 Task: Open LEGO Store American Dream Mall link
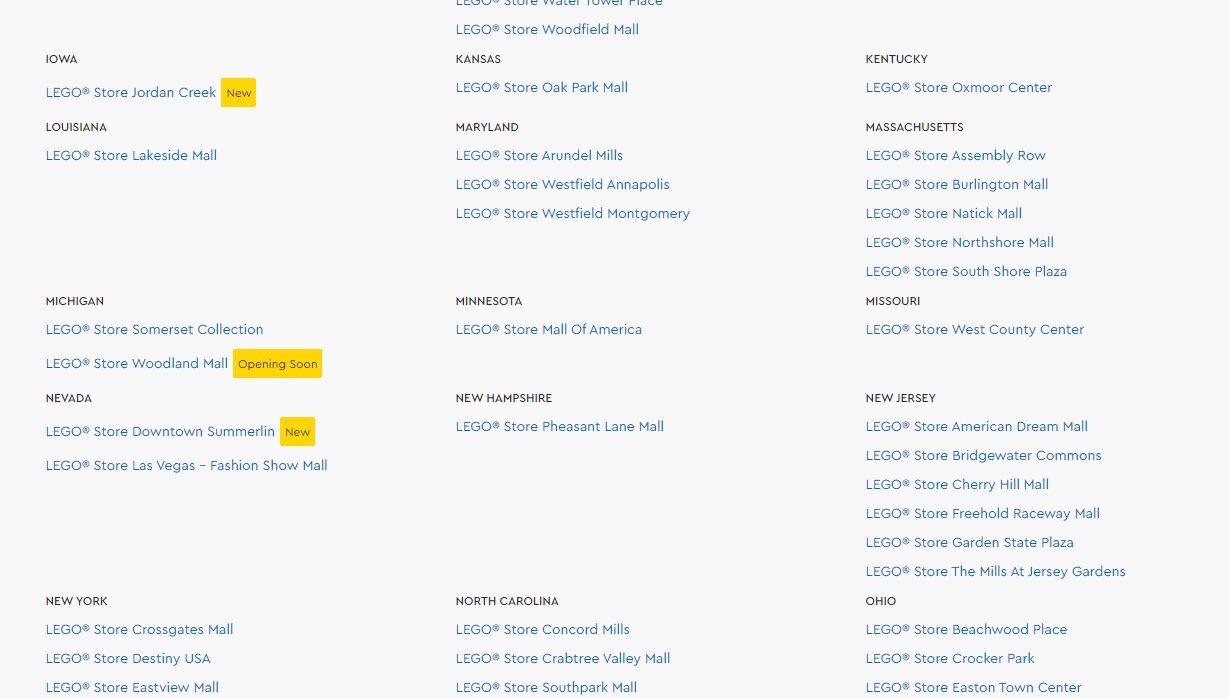coord(977,426)
